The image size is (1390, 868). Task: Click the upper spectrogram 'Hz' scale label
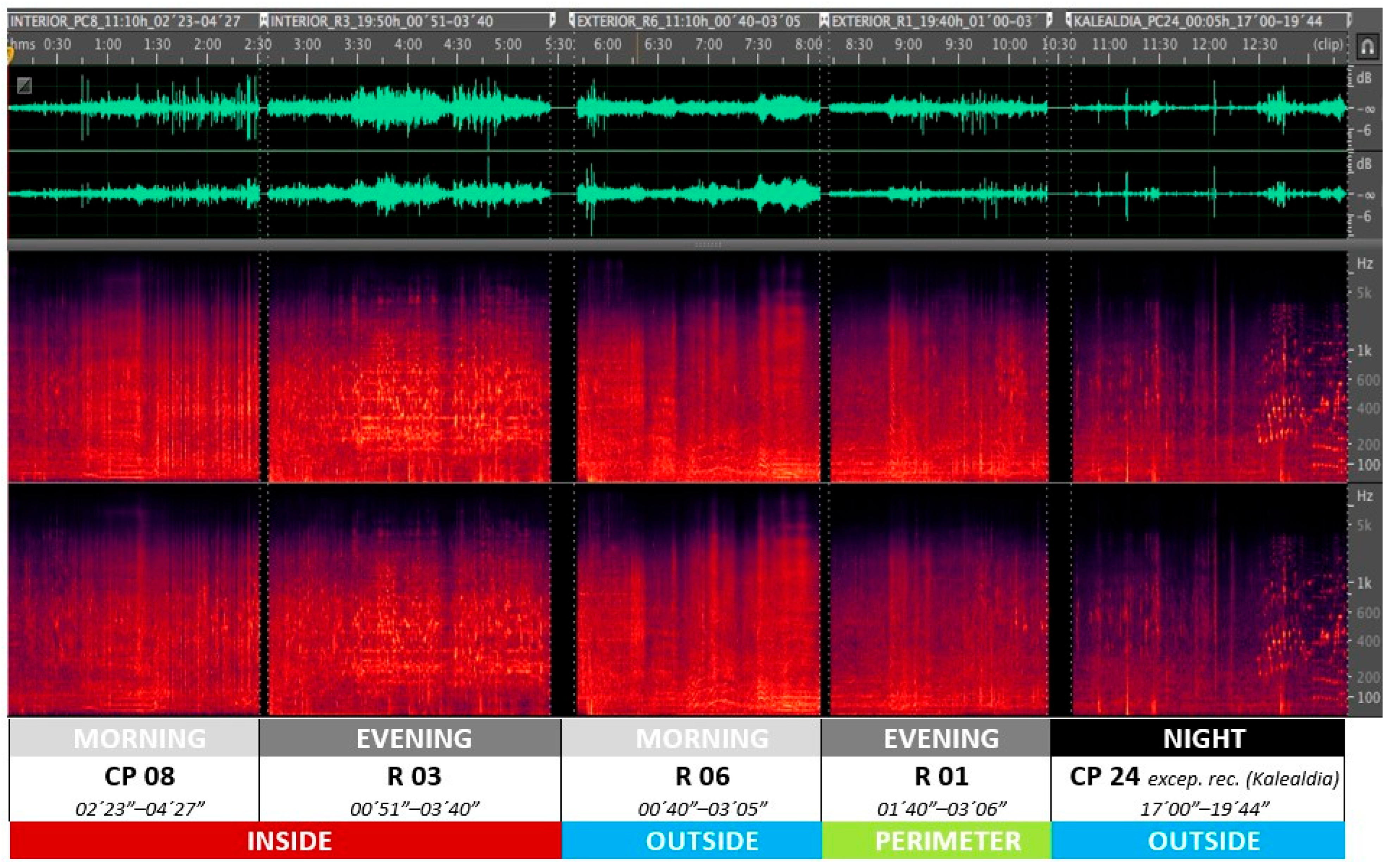point(1365,263)
